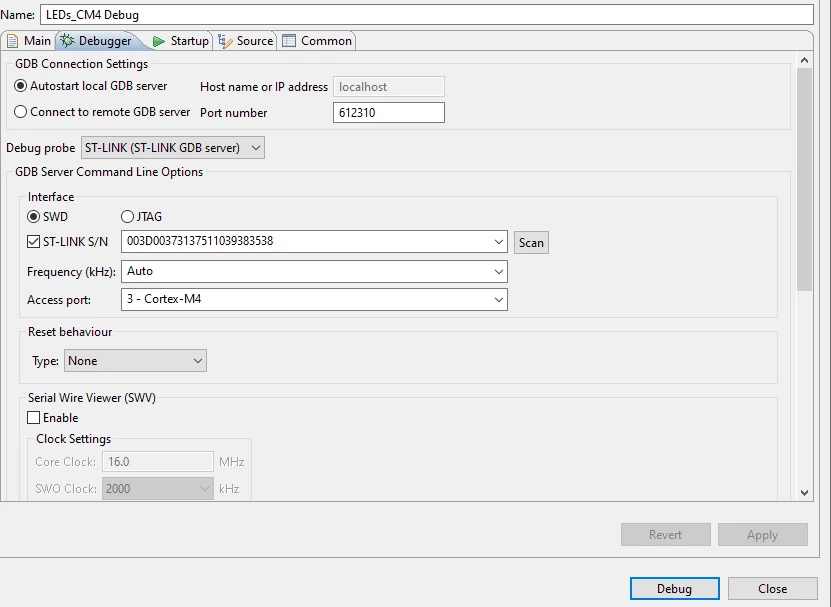Click the Source tab icon
This screenshot has height=607, width=831.
click(x=225, y=41)
